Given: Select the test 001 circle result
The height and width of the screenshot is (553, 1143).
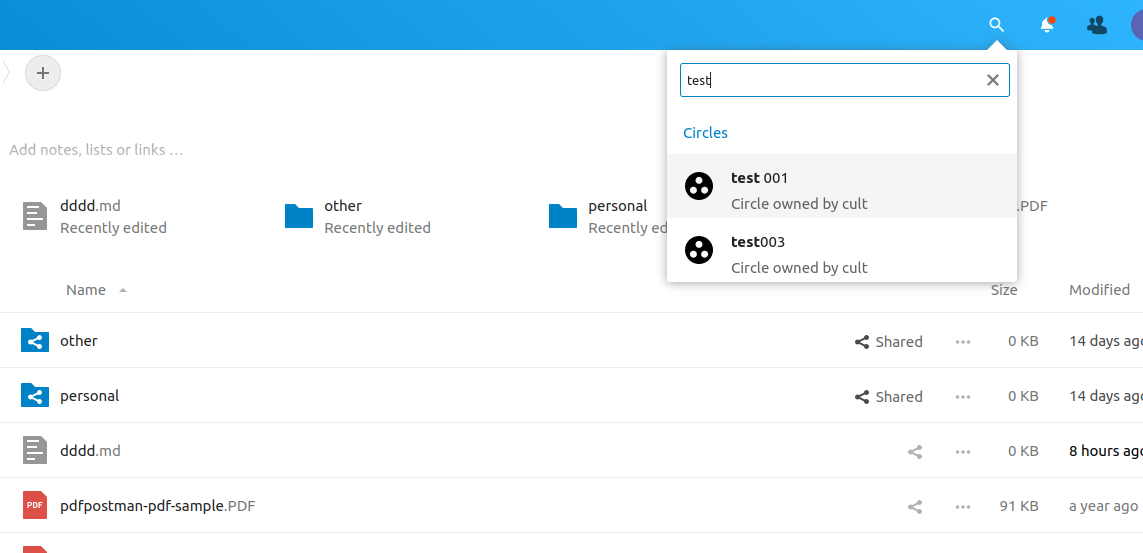Looking at the screenshot, I should coord(842,186).
